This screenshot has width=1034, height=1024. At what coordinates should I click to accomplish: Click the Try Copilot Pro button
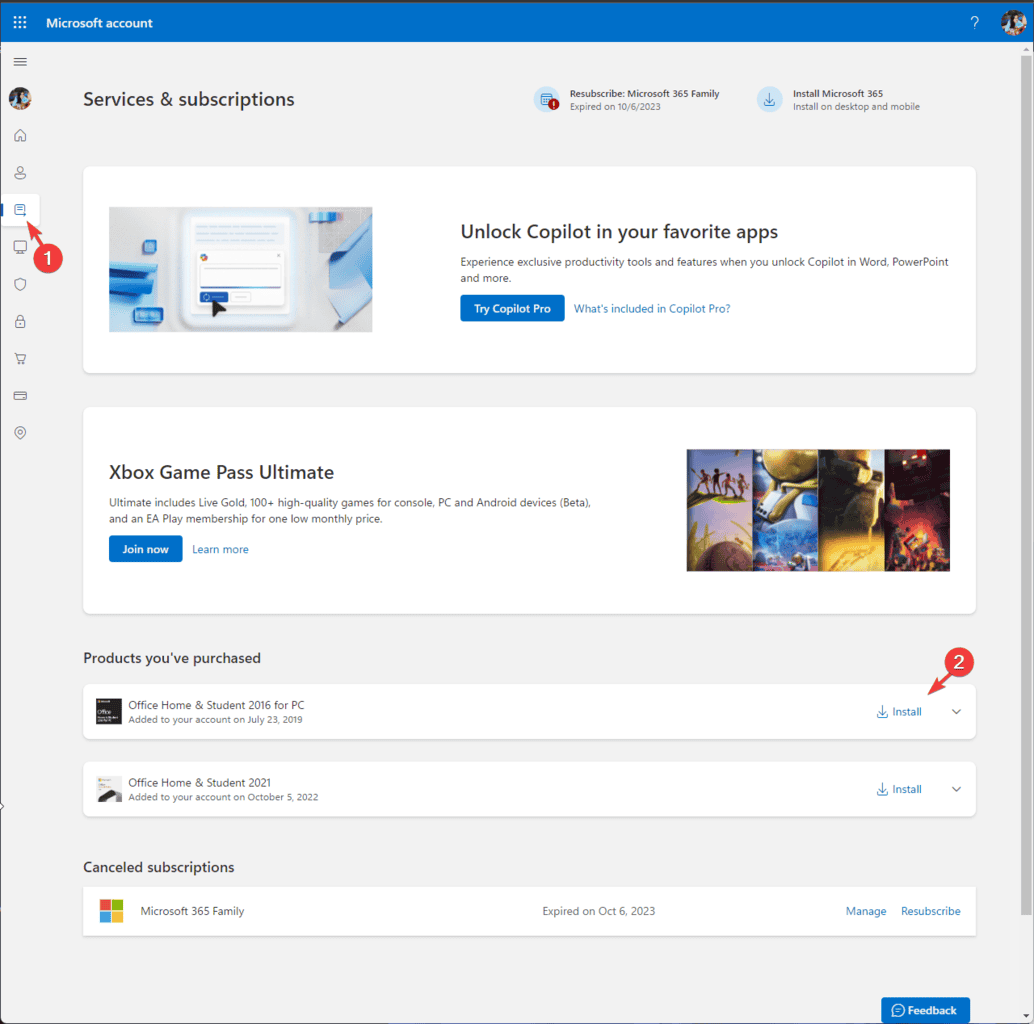pos(512,308)
